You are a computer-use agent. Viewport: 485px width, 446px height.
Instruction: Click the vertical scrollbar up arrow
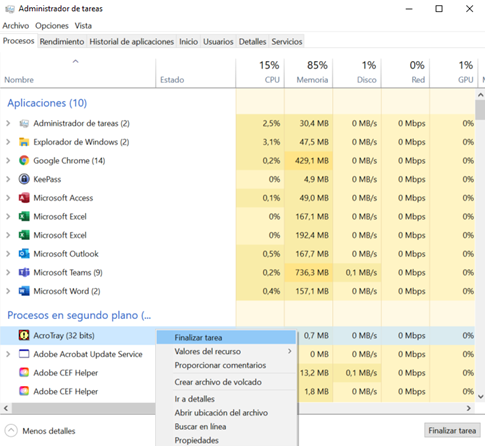pos(480,95)
